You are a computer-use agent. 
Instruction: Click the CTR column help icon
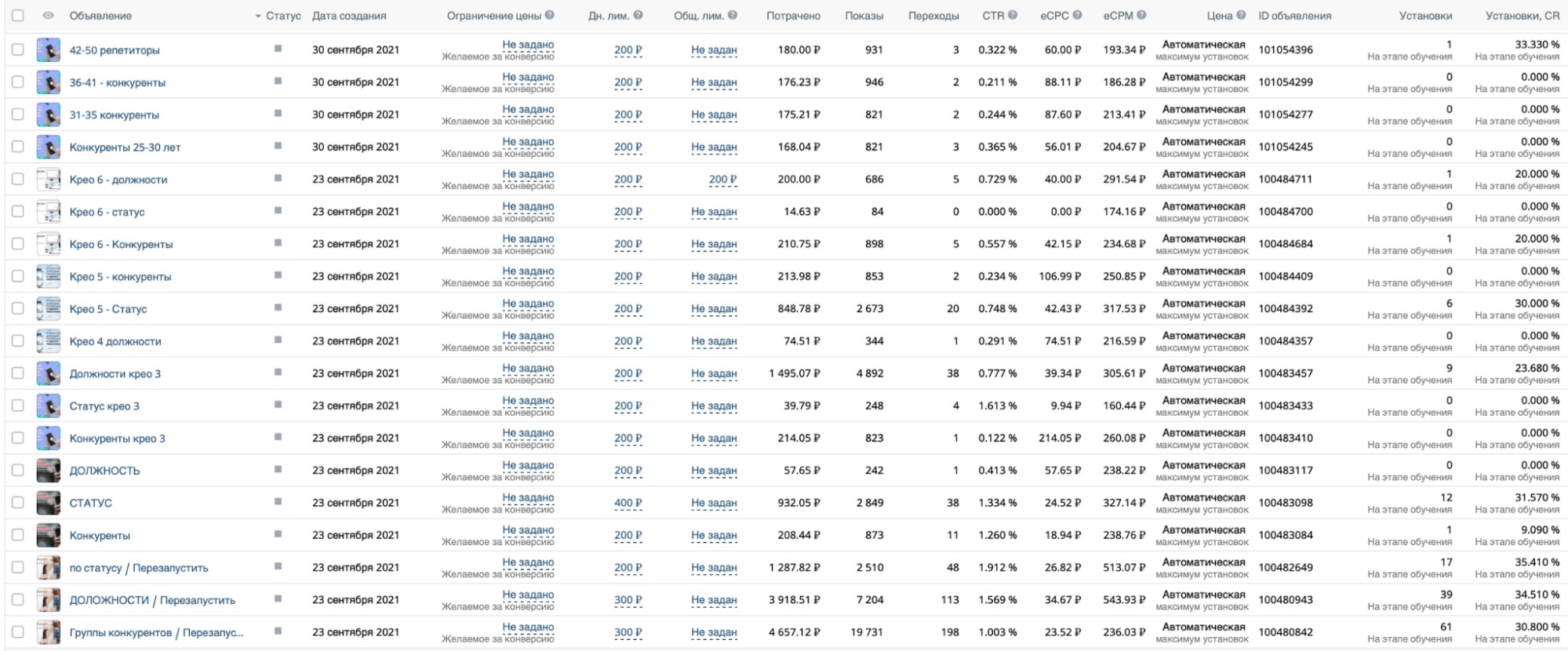tap(1013, 15)
